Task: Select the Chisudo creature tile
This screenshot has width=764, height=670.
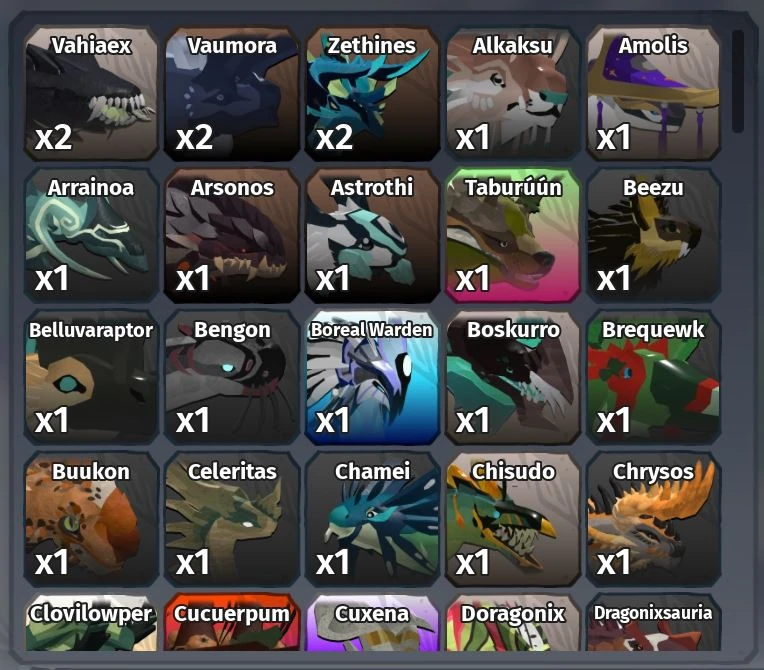Action: click(512, 519)
